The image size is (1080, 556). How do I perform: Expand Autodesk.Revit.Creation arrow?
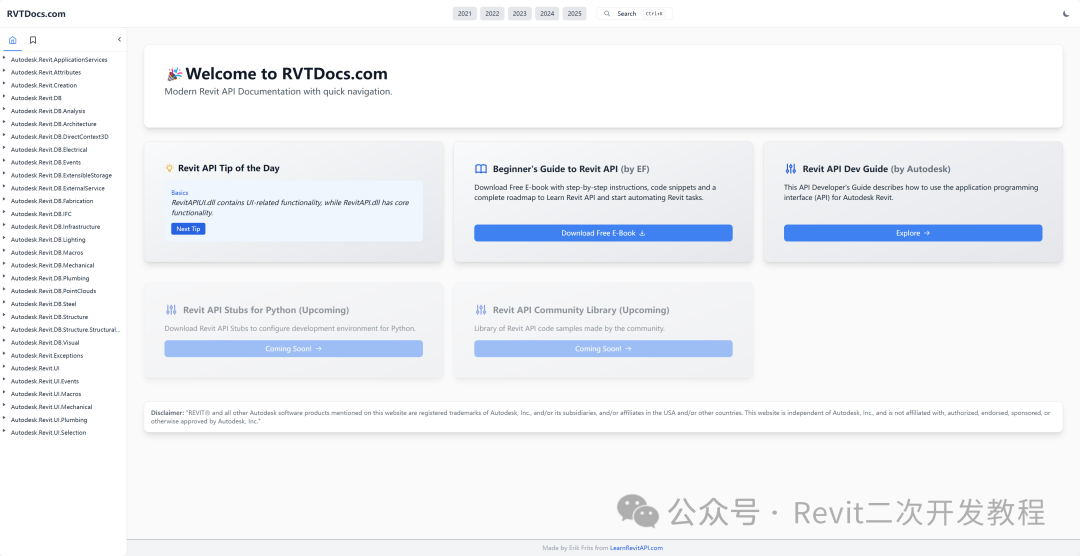click(x=5, y=84)
